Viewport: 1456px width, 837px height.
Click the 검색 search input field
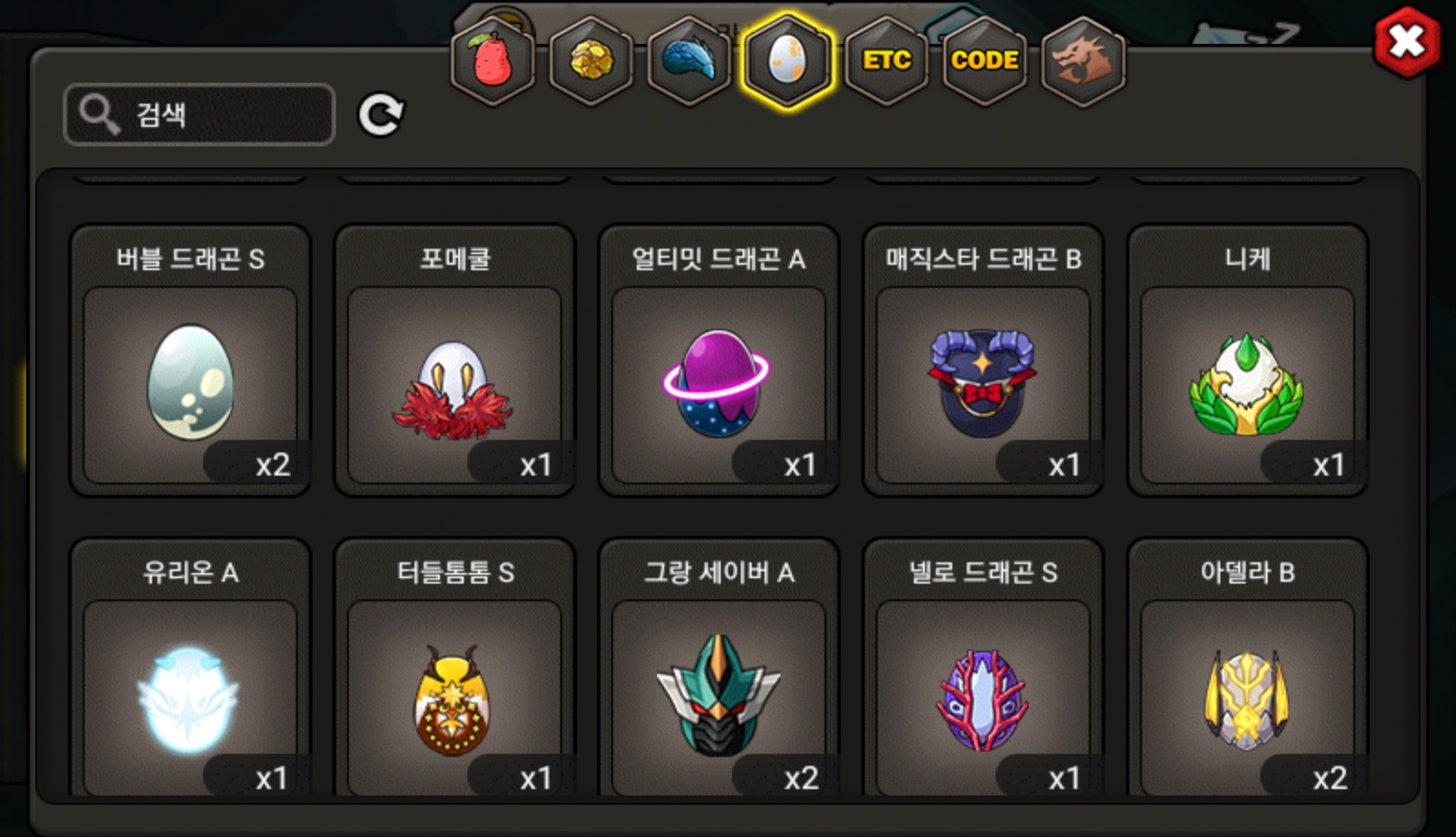(x=199, y=114)
